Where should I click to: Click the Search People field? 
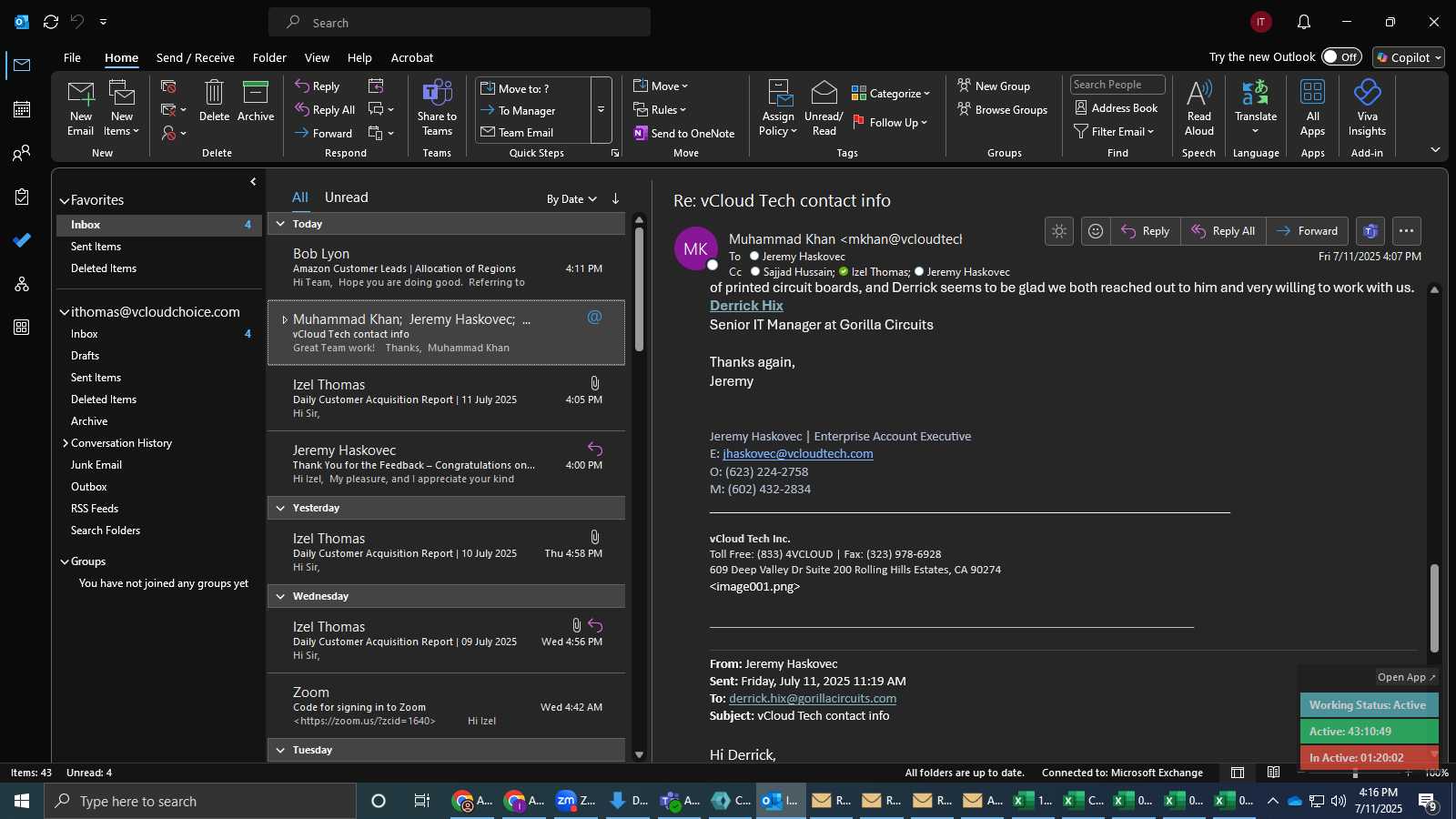[x=1117, y=85]
